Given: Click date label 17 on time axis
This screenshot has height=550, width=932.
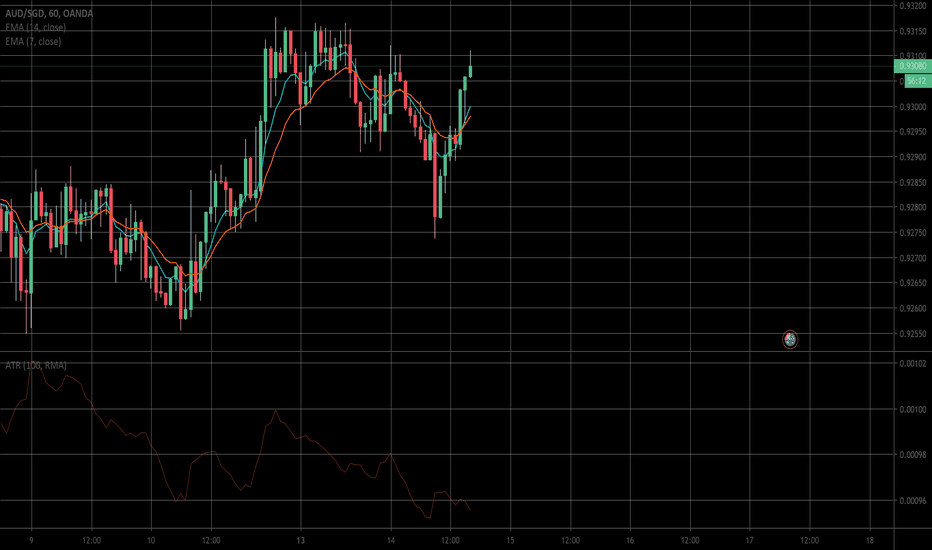Looking at the screenshot, I should [x=749, y=537].
